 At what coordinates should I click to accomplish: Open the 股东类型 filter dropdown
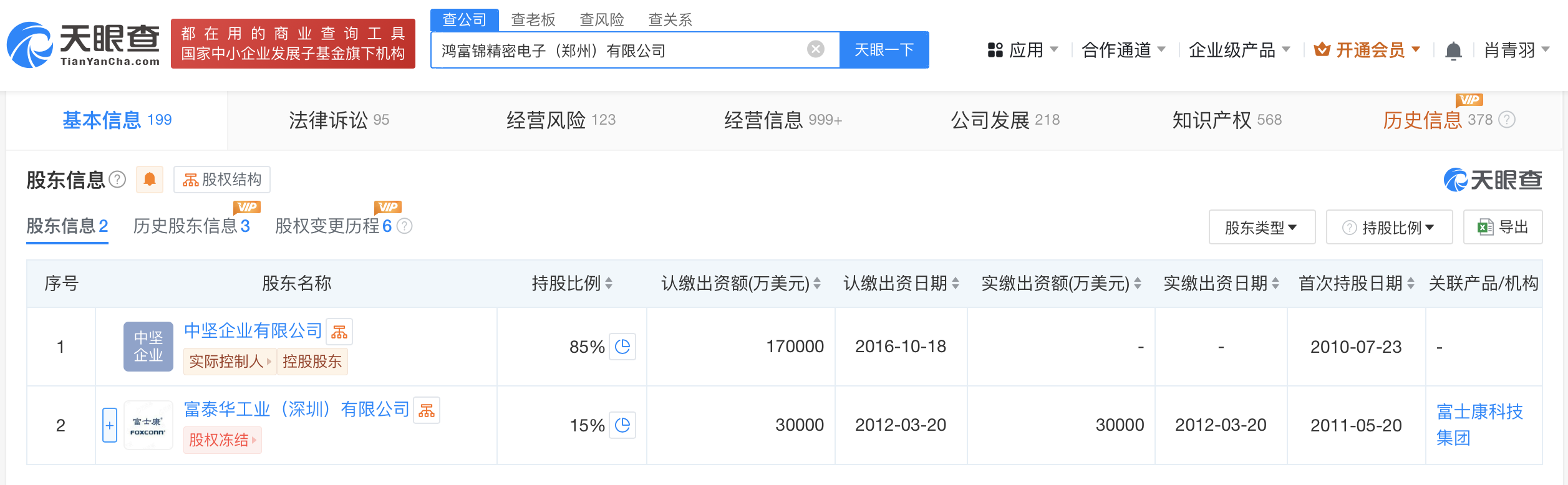coord(1261,228)
